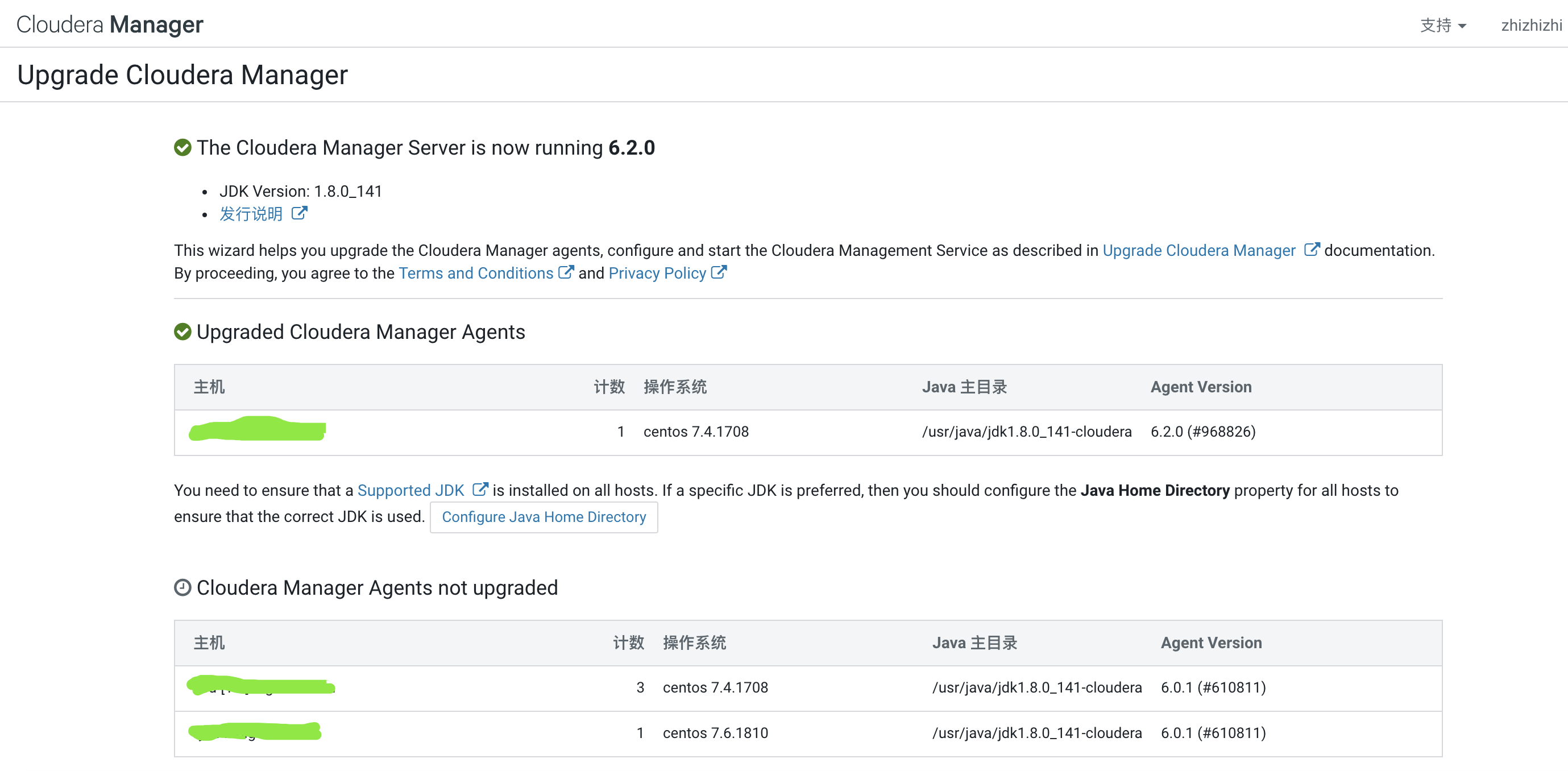The width and height of the screenshot is (1568, 771).
Task: Click count 3 in not-upgraded agents table
Action: [x=640, y=687]
